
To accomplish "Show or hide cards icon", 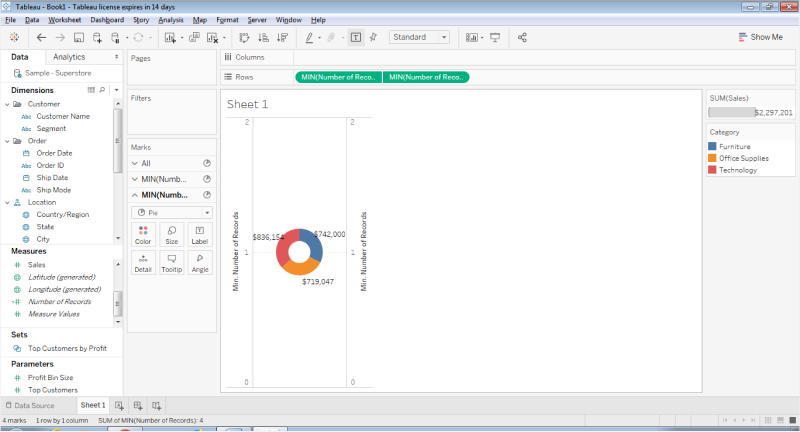I will (471, 37).
